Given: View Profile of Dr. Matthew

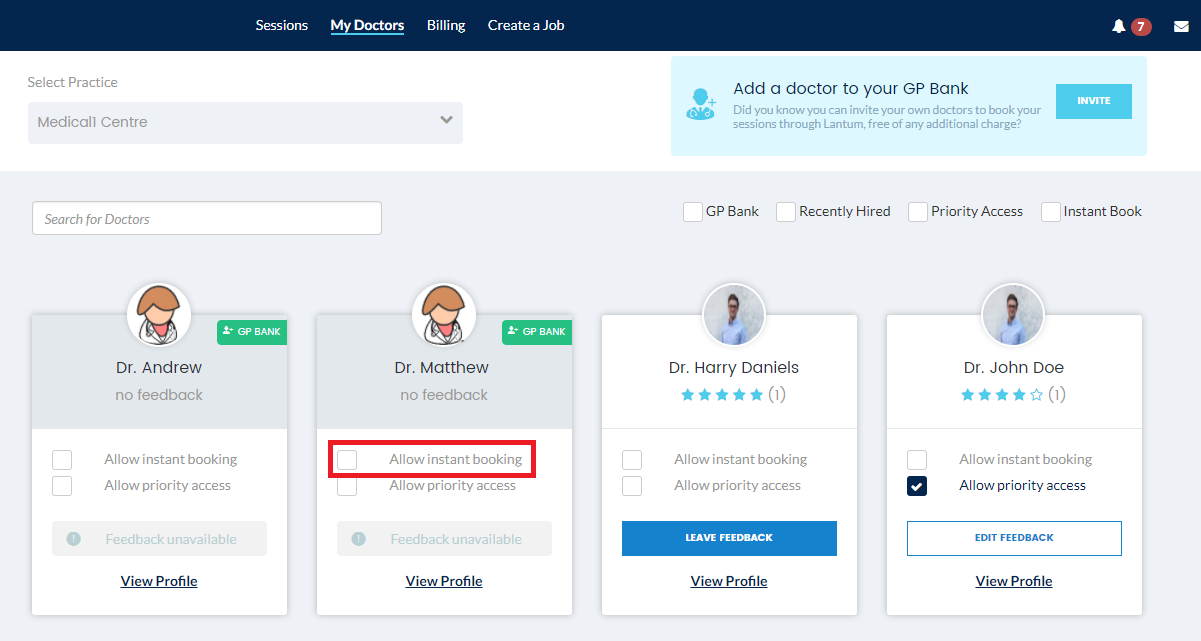Looking at the screenshot, I should (444, 581).
